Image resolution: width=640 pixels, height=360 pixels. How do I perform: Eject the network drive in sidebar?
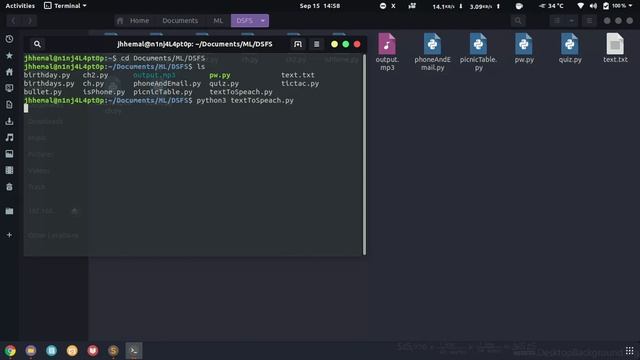pos(75,211)
